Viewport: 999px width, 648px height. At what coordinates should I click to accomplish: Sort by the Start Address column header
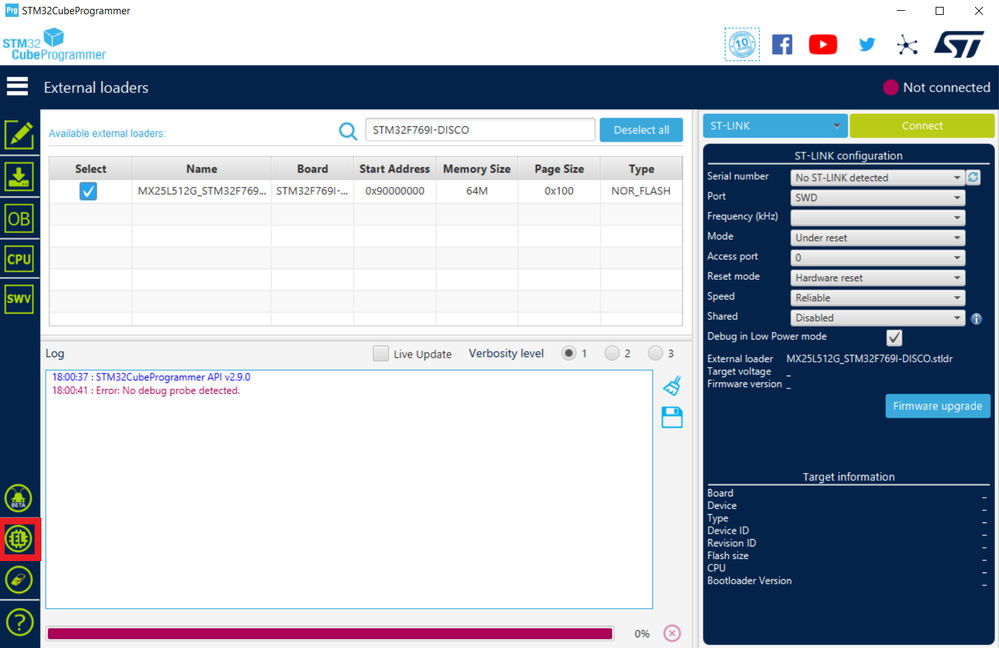(394, 169)
